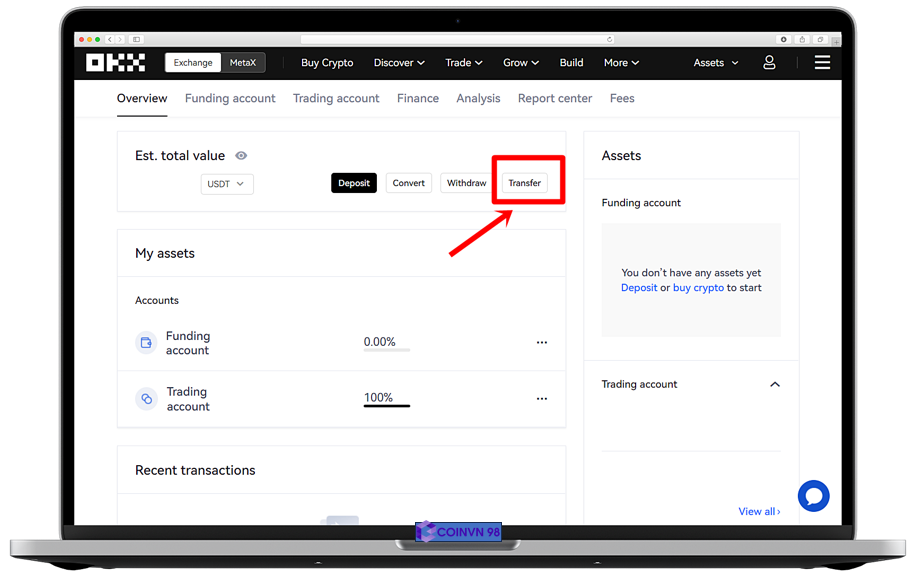Open the USDT currency dropdown

(x=227, y=184)
